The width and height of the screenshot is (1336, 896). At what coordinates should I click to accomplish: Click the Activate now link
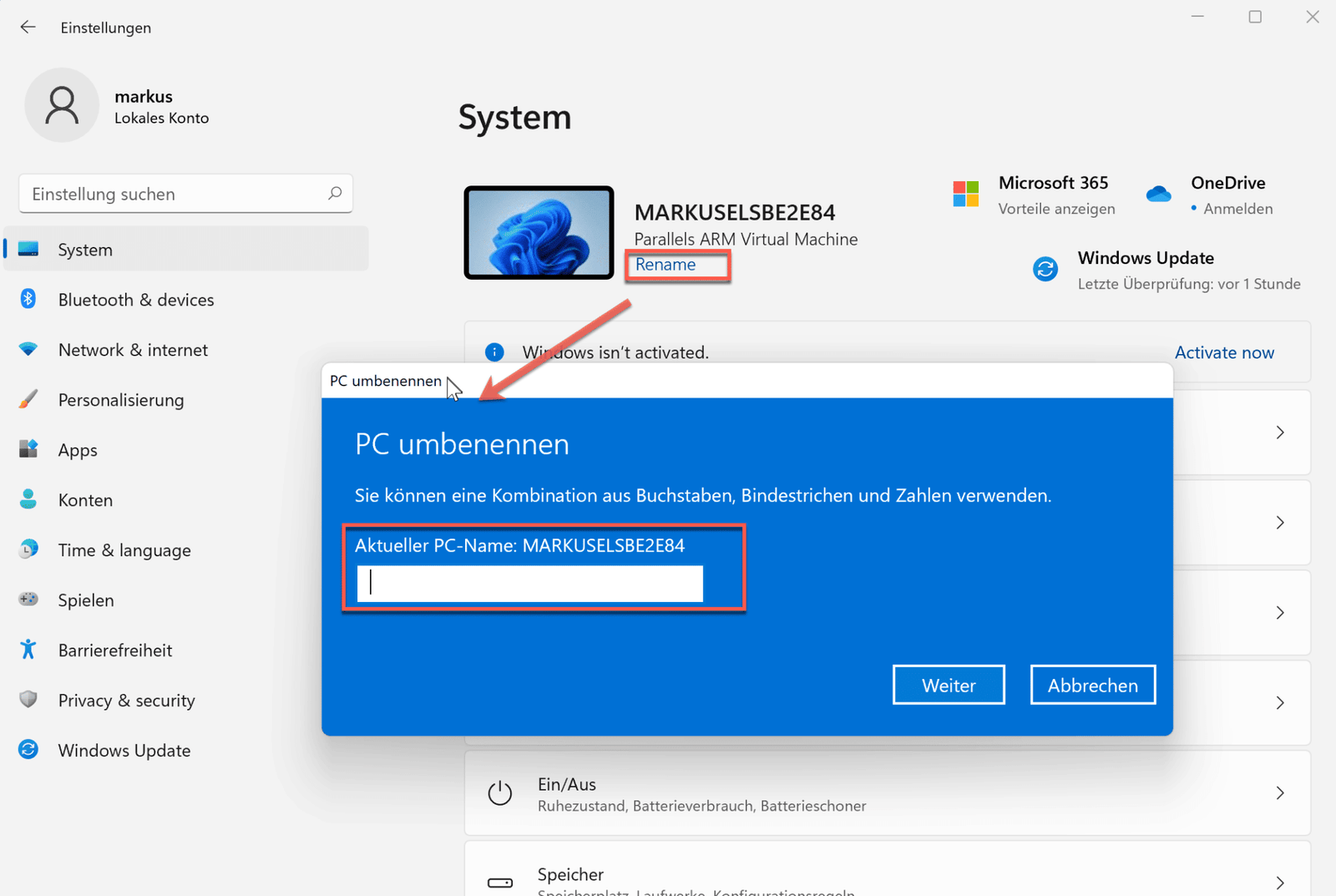pos(1224,352)
